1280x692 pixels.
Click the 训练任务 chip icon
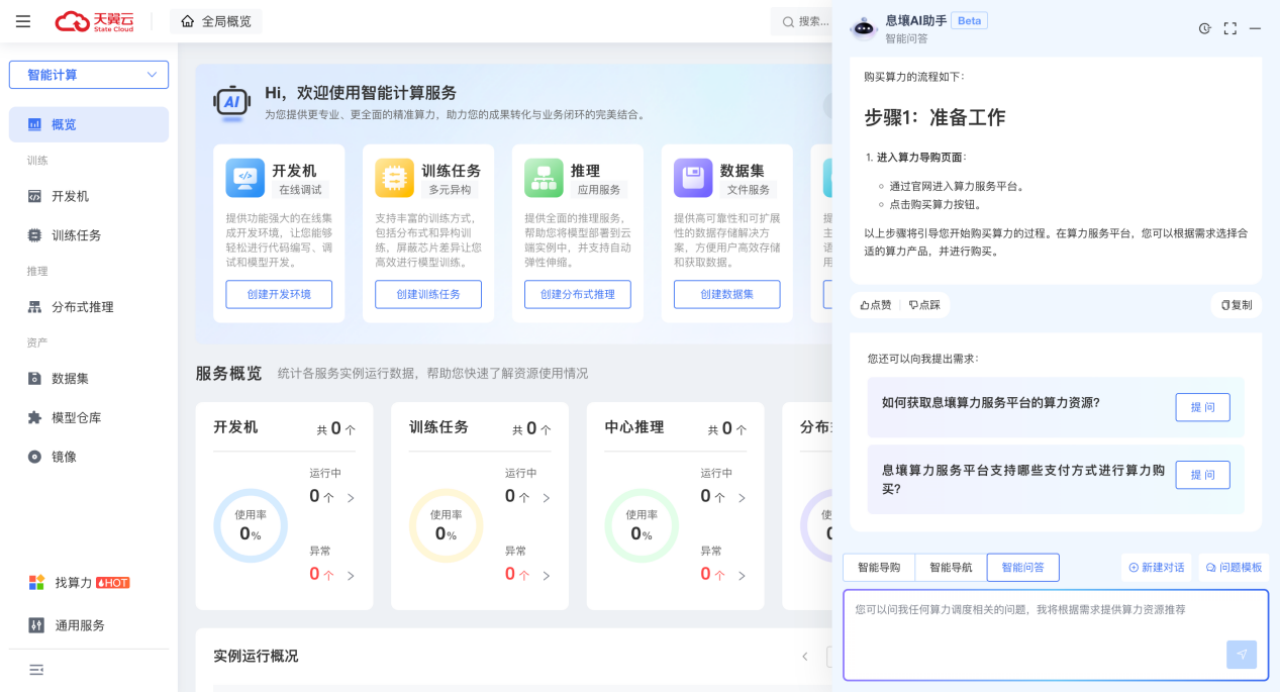pyautogui.click(x=394, y=178)
